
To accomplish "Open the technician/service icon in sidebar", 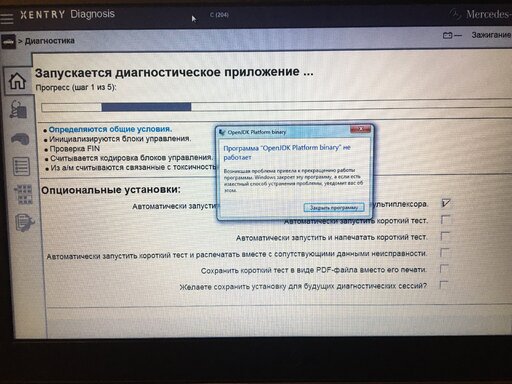I will (x=18, y=109).
